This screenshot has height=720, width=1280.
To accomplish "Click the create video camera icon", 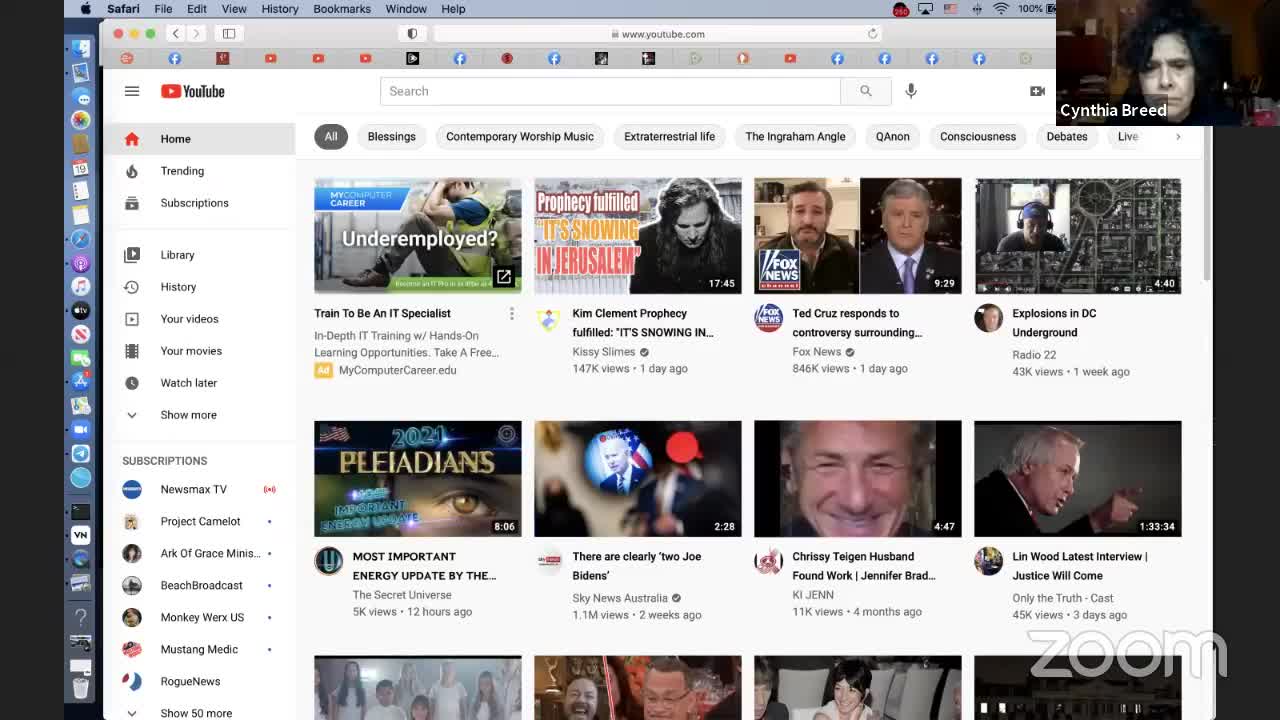I will (x=1037, y=91).
